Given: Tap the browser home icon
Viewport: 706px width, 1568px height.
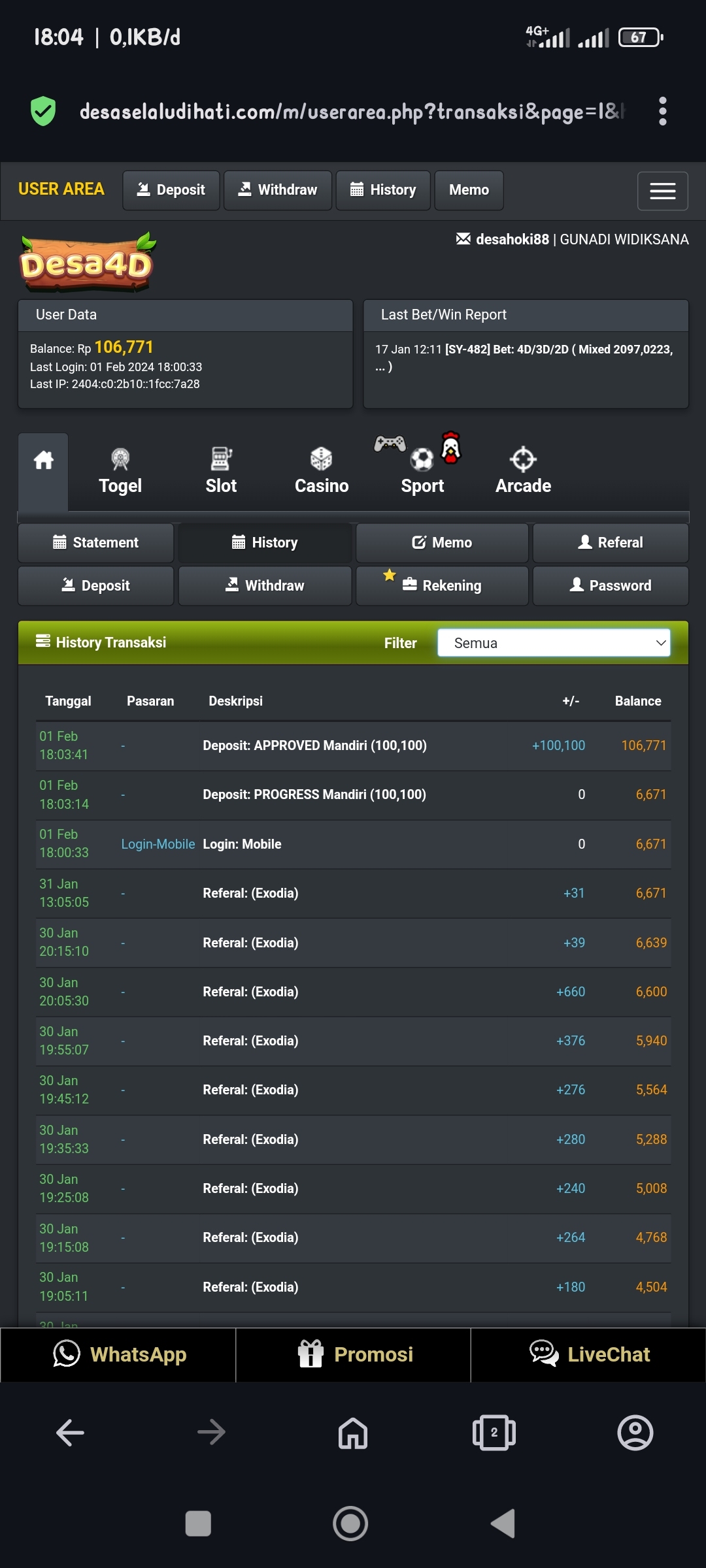Looking at the screenshot, I should [x=352, y=1433].
